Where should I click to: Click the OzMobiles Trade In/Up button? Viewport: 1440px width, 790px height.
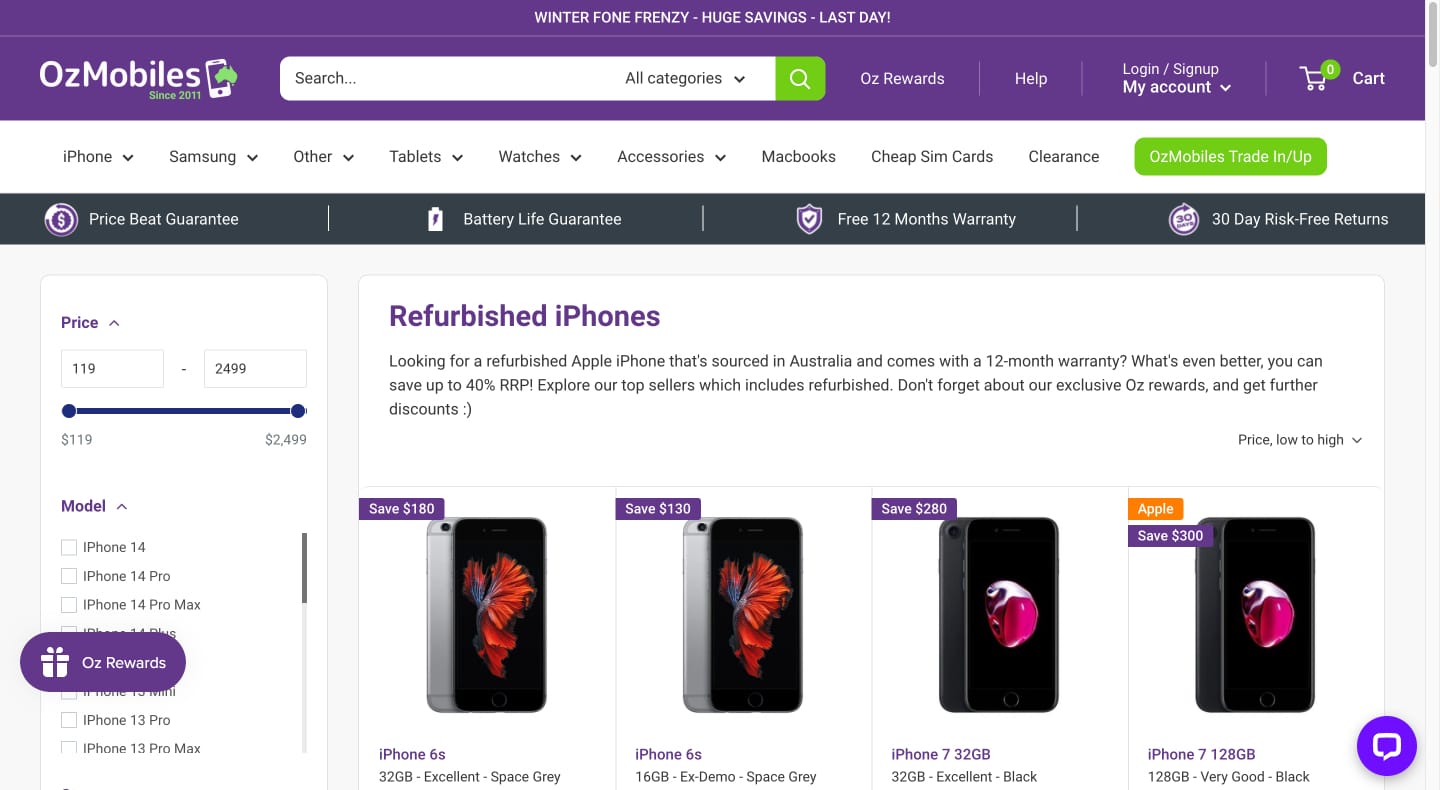[1230, 157]
